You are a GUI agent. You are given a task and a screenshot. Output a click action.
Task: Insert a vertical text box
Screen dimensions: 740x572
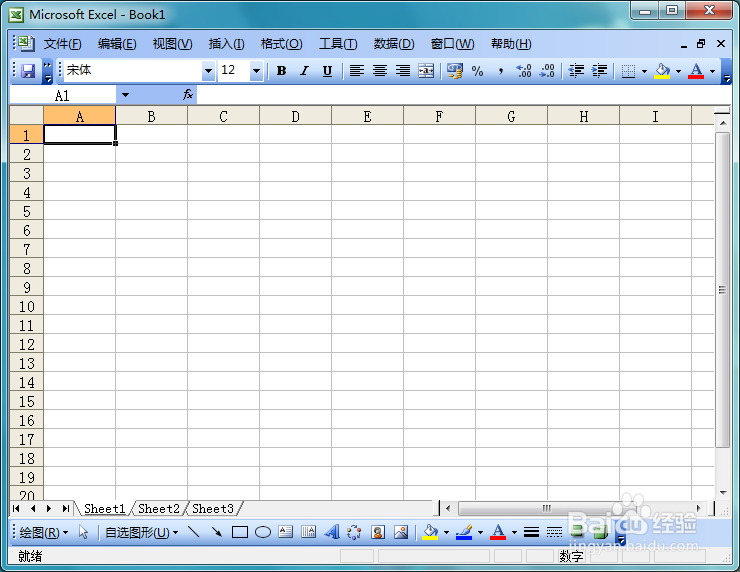point(309,532)
